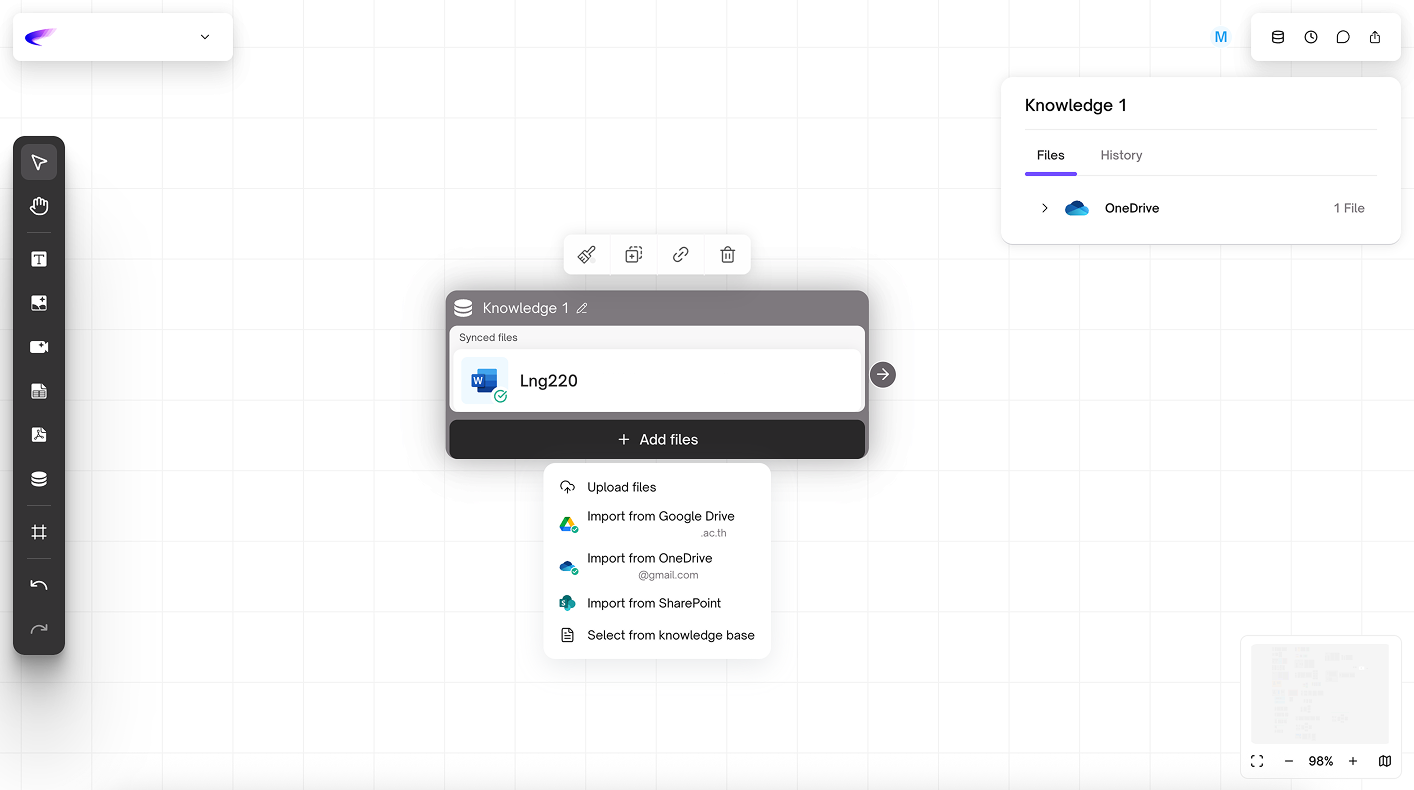Choose Select from knowledge base
1414x790 pixels.
(x=670, y=635)
